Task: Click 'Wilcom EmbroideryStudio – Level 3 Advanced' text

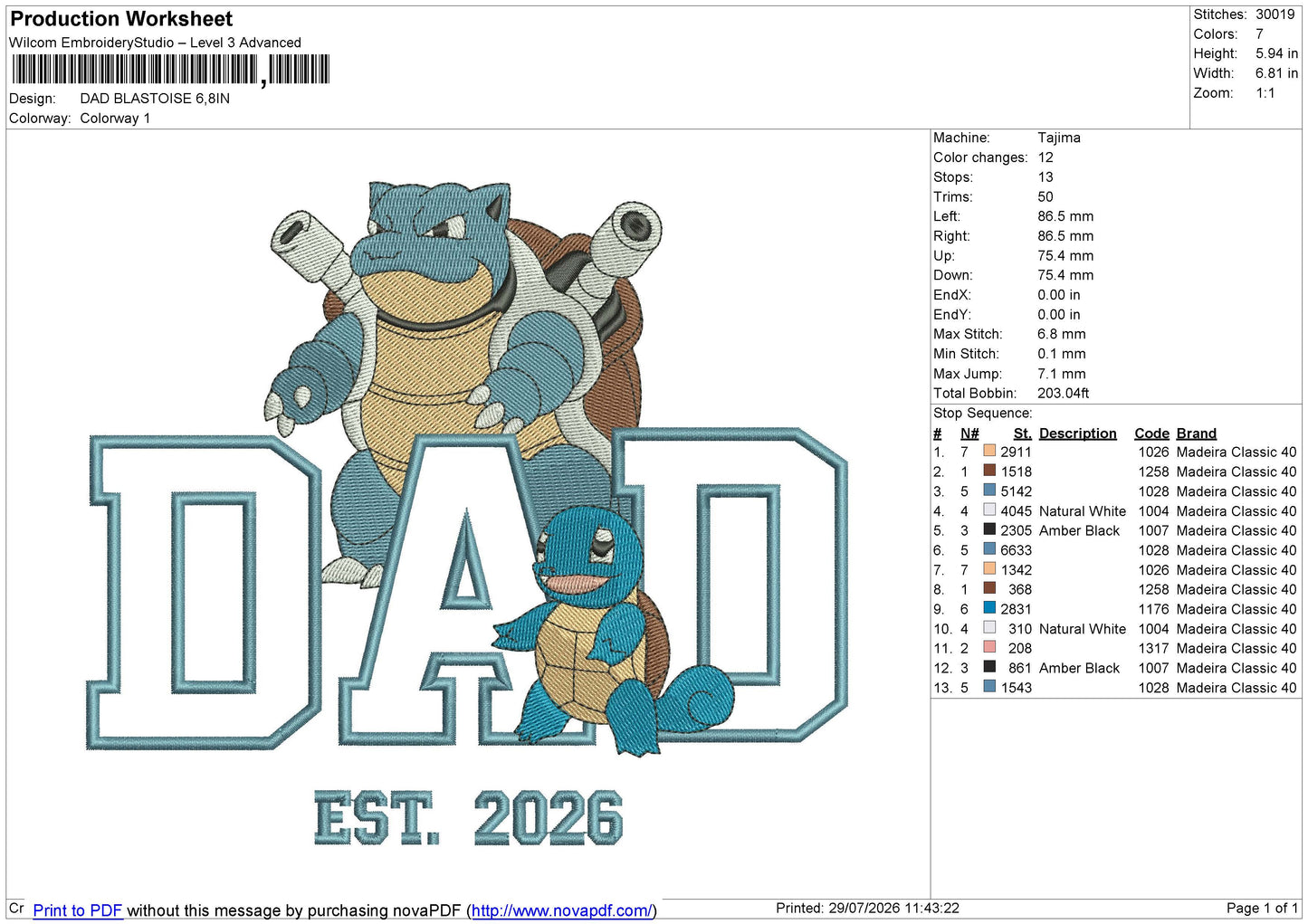Action: 155,43
